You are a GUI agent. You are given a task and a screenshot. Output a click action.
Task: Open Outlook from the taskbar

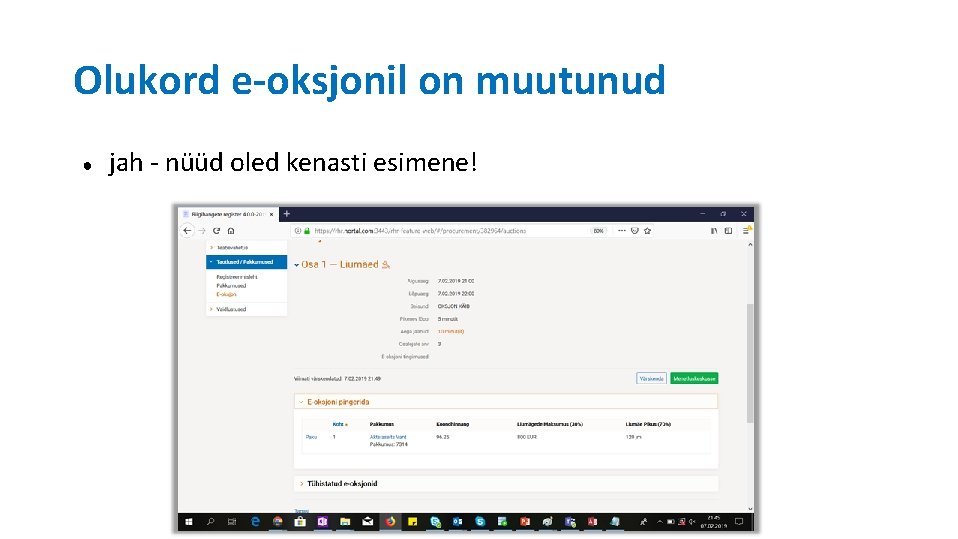(458, 521)
